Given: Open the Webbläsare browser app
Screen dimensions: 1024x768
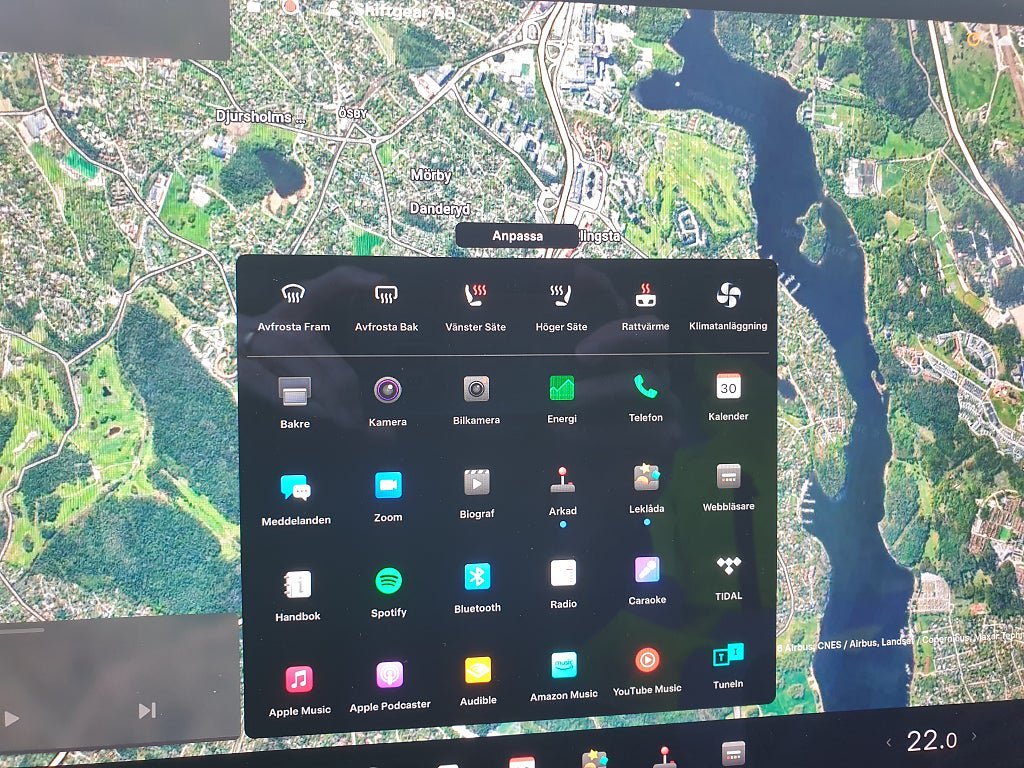Looking at the screenshot, I should coord(728,476).
